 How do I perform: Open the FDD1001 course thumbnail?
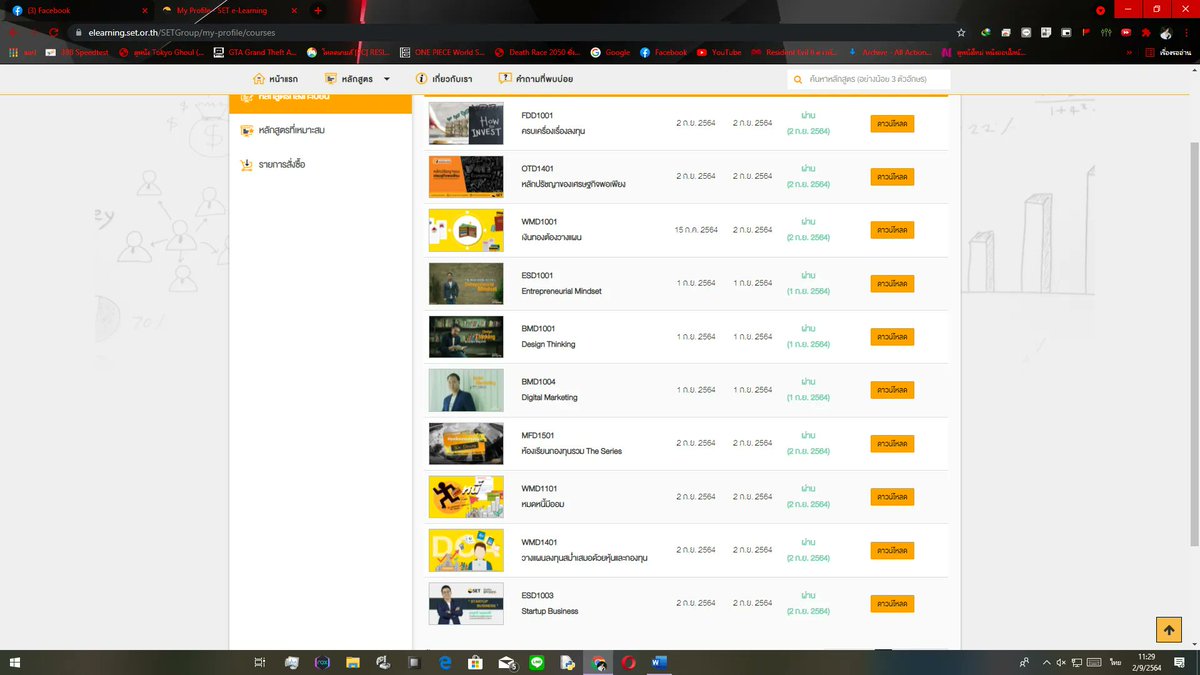pyautogui.click(x=466, y=123)
